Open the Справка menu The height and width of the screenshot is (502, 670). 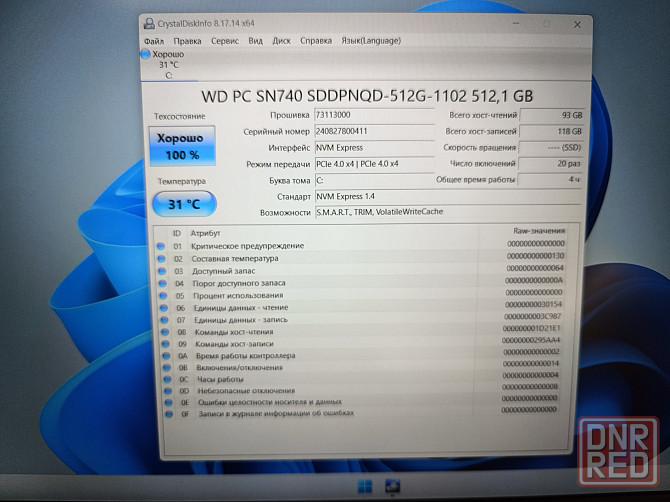(x=316, y=41)
